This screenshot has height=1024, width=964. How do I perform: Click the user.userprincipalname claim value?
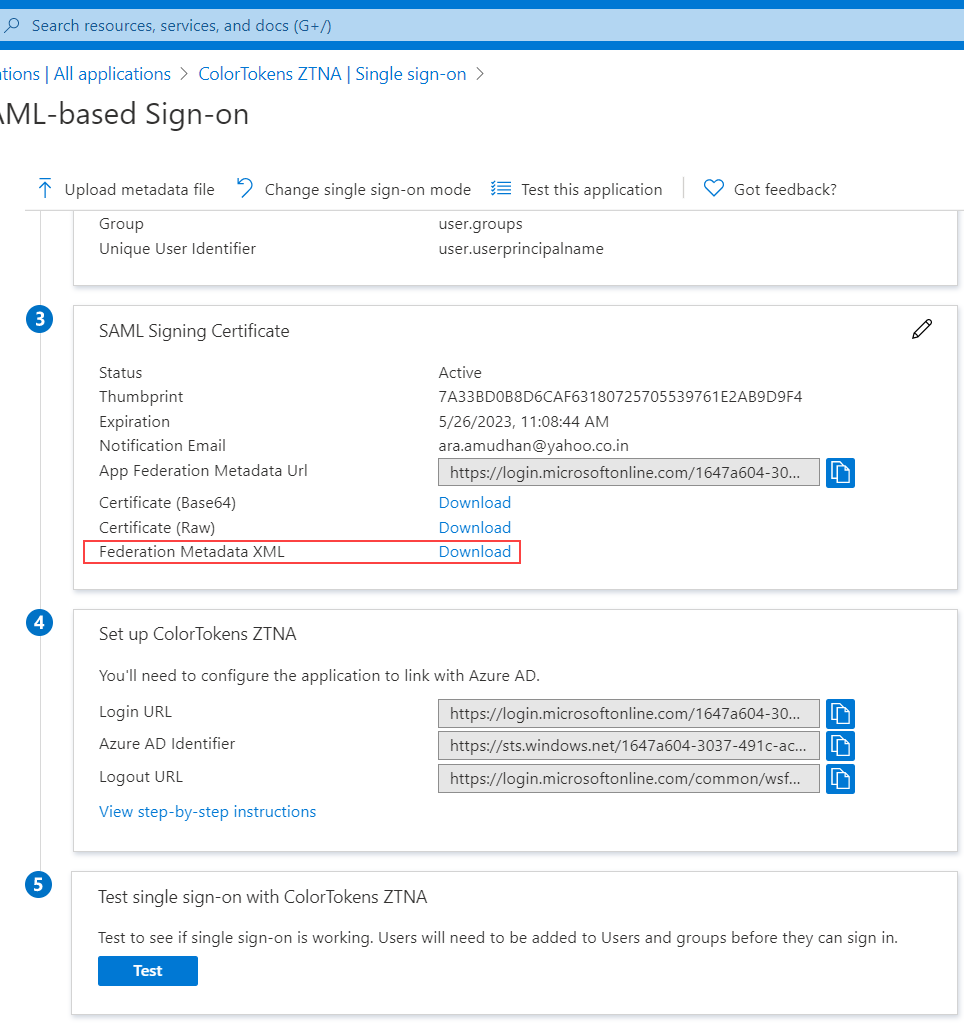521,249
